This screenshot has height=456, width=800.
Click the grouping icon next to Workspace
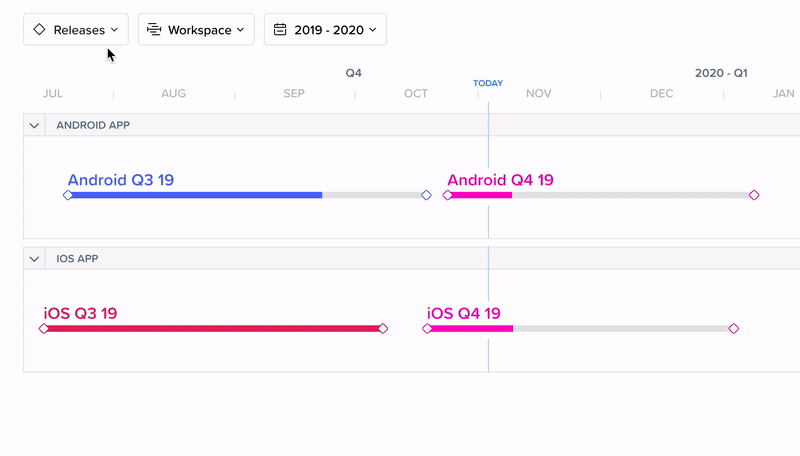[x=154, y=30]
